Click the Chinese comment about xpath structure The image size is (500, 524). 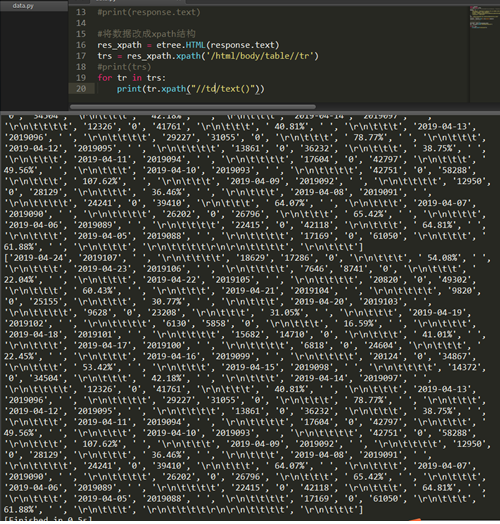coord(146,34)
